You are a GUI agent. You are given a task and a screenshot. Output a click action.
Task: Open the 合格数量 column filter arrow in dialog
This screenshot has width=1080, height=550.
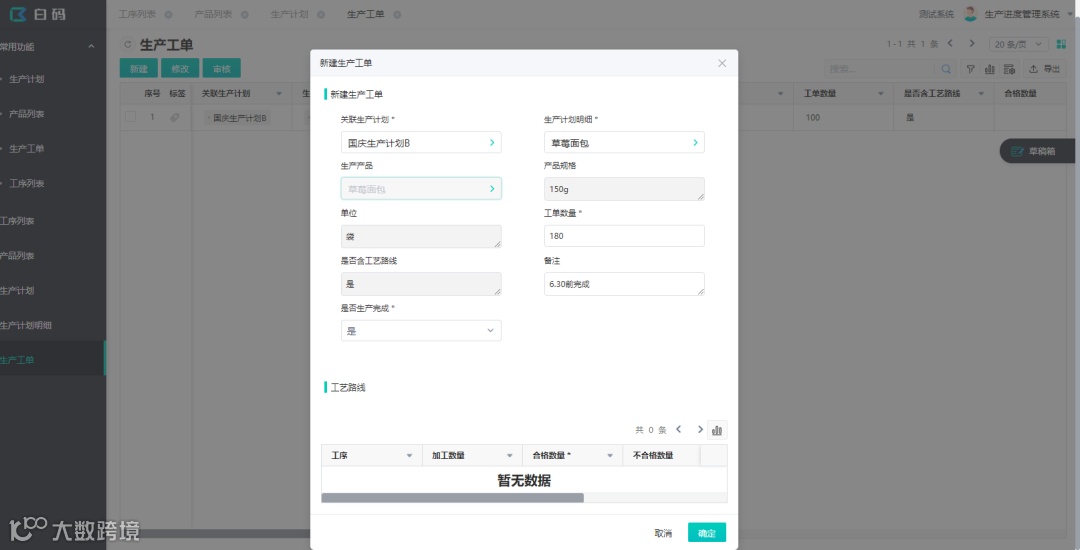[610, 456]
